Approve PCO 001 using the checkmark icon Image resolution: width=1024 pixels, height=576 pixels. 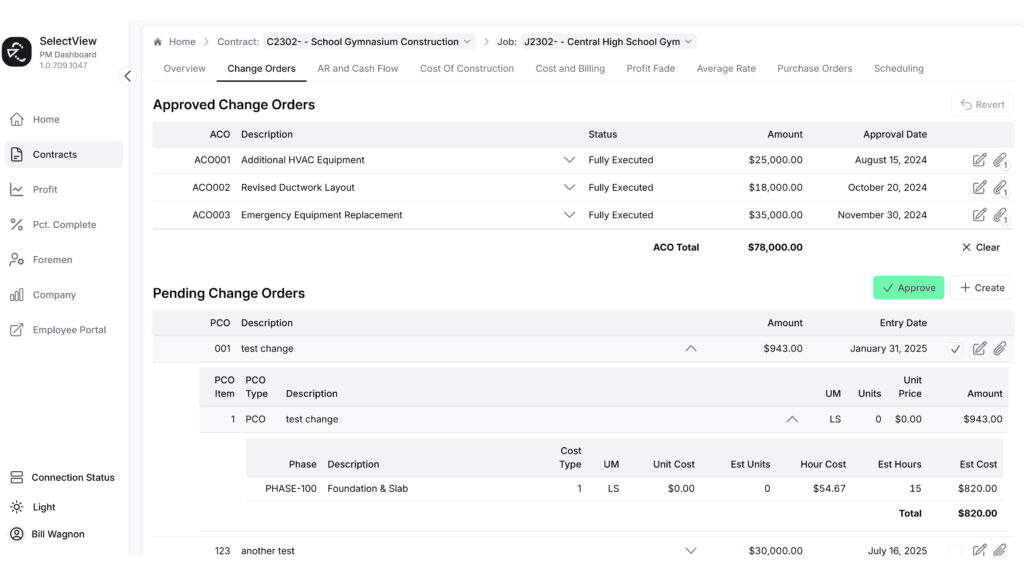(956, 348)
